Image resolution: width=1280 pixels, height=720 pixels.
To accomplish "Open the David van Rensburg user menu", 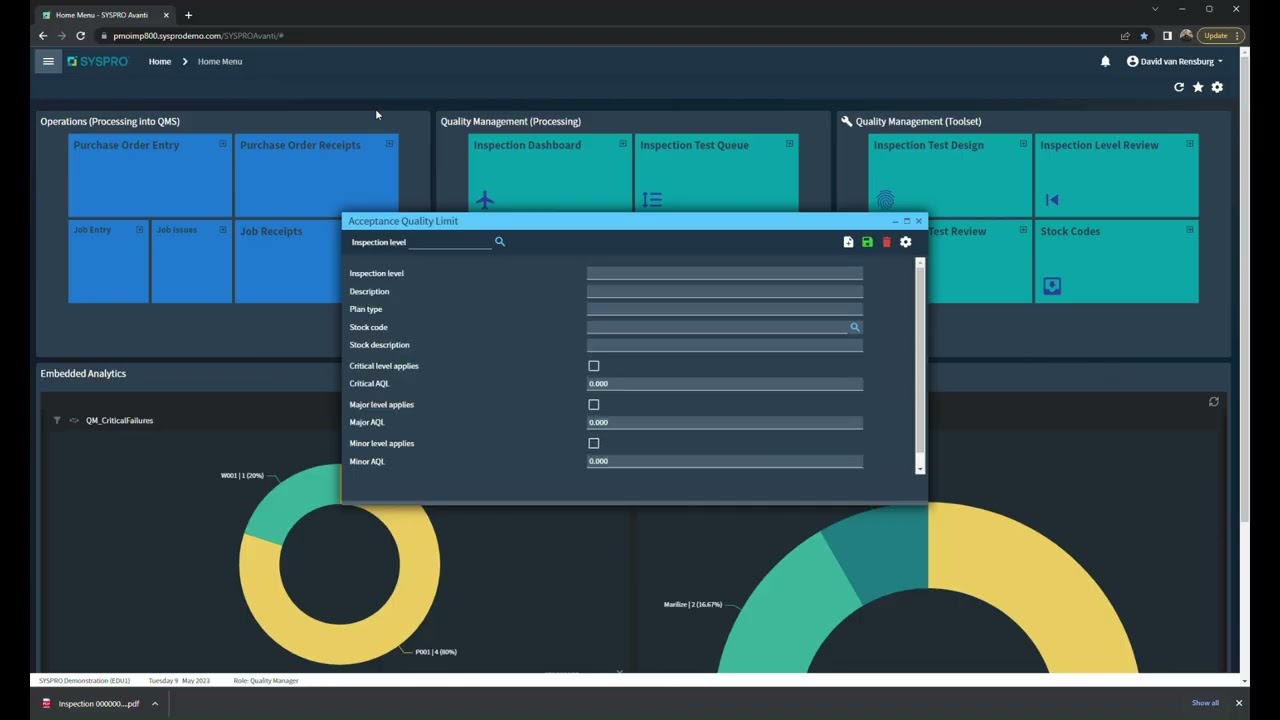I will 1175,61.
